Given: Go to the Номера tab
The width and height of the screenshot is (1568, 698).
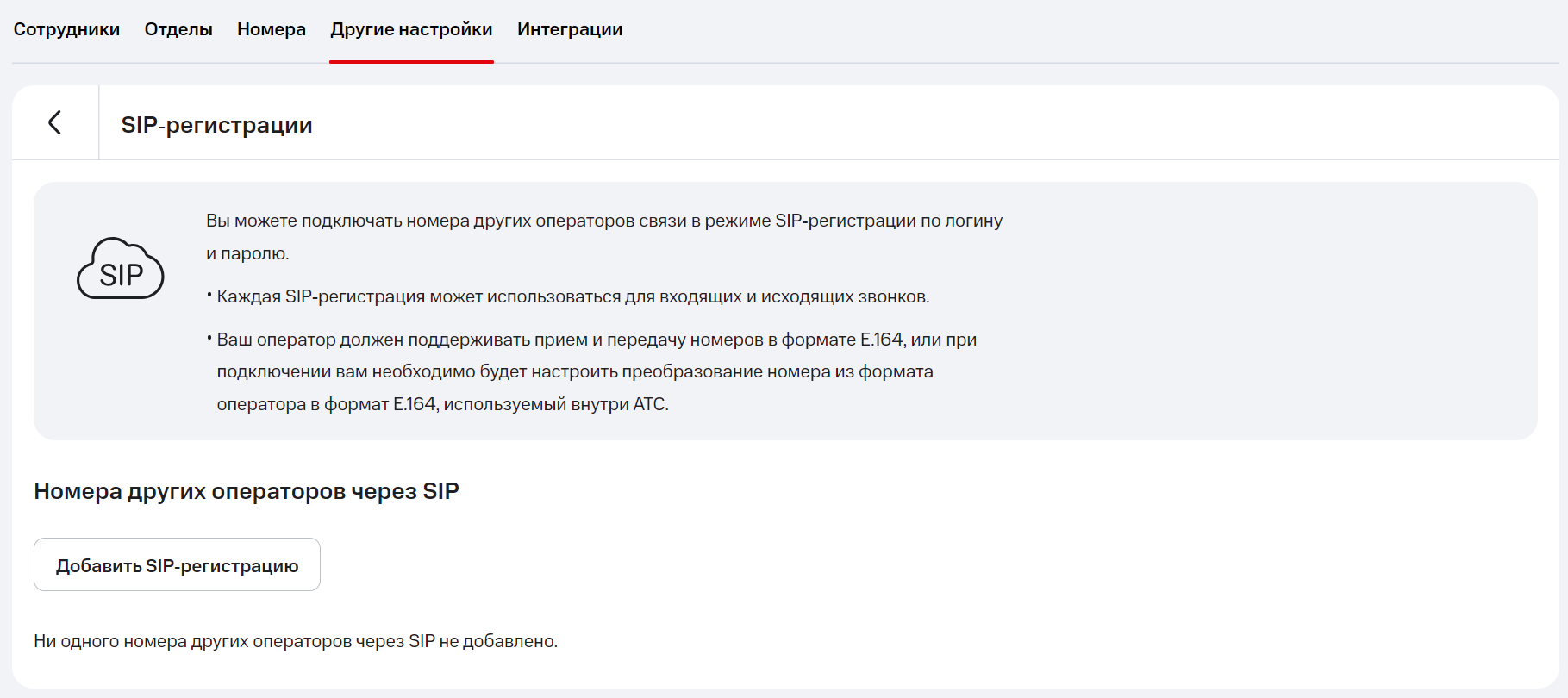Looking at the screenshot, I should pyautogui.click(x=272, y=29).
